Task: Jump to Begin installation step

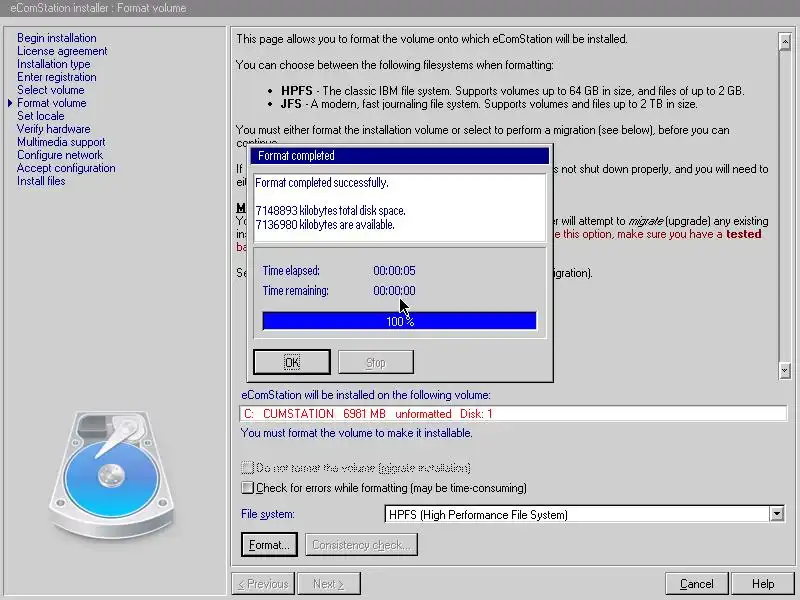Action: click(57, 38)
